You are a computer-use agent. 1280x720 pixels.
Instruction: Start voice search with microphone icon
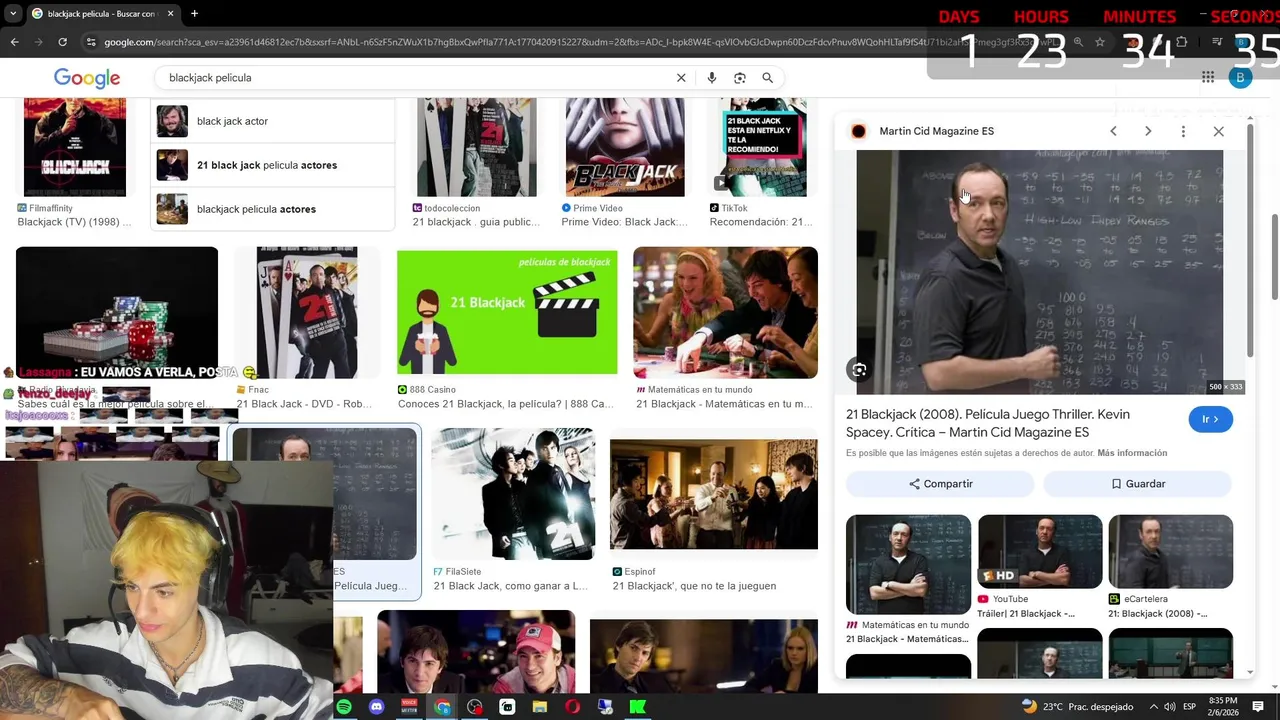(x=711, y=78)
